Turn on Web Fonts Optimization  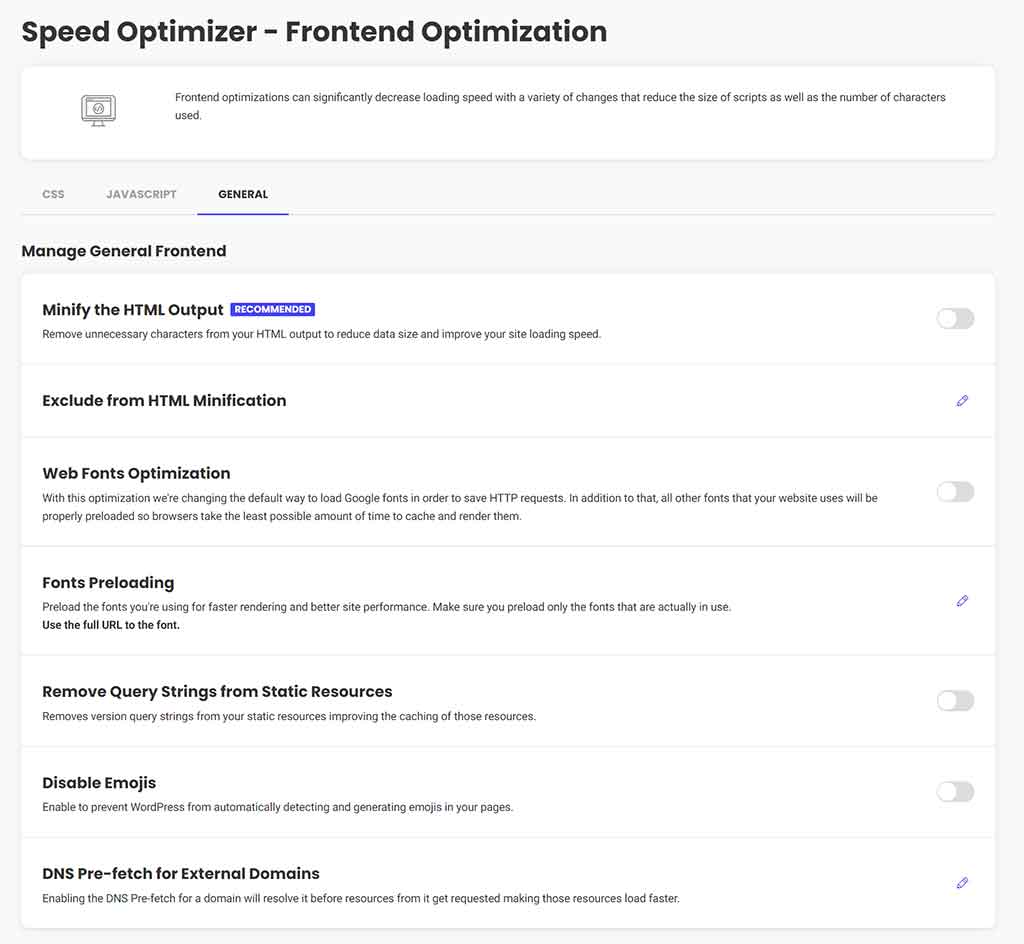pos(954,491)
